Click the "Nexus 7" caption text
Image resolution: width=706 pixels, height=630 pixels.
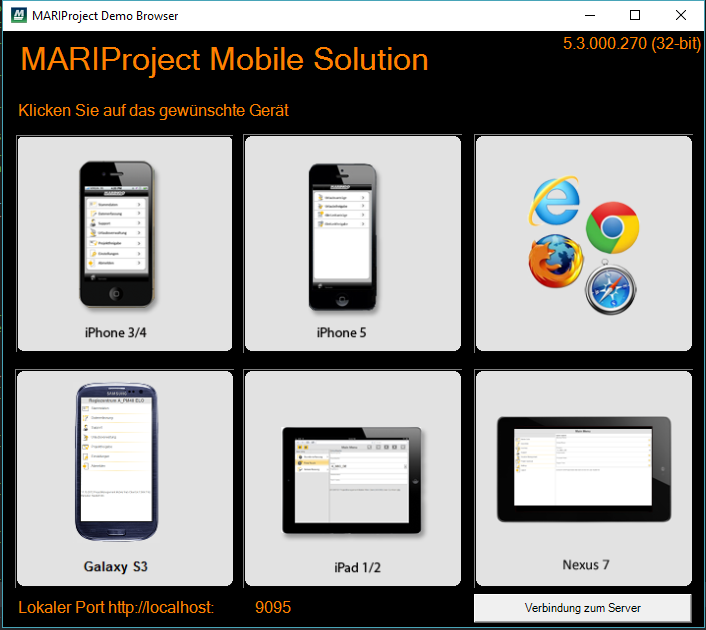coord(586,565)
